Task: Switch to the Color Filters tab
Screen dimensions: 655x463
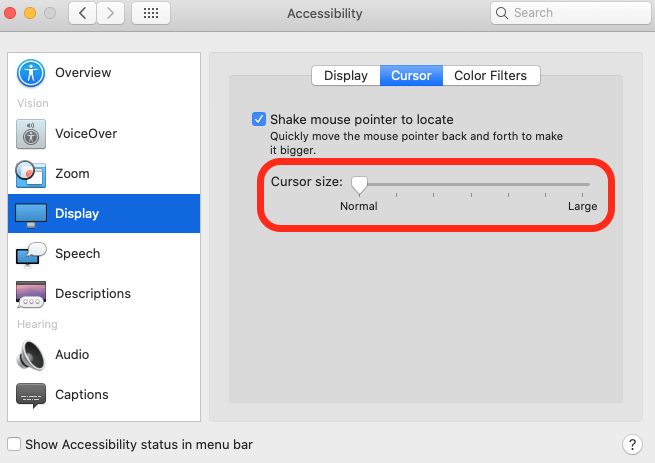Action: 490,75
